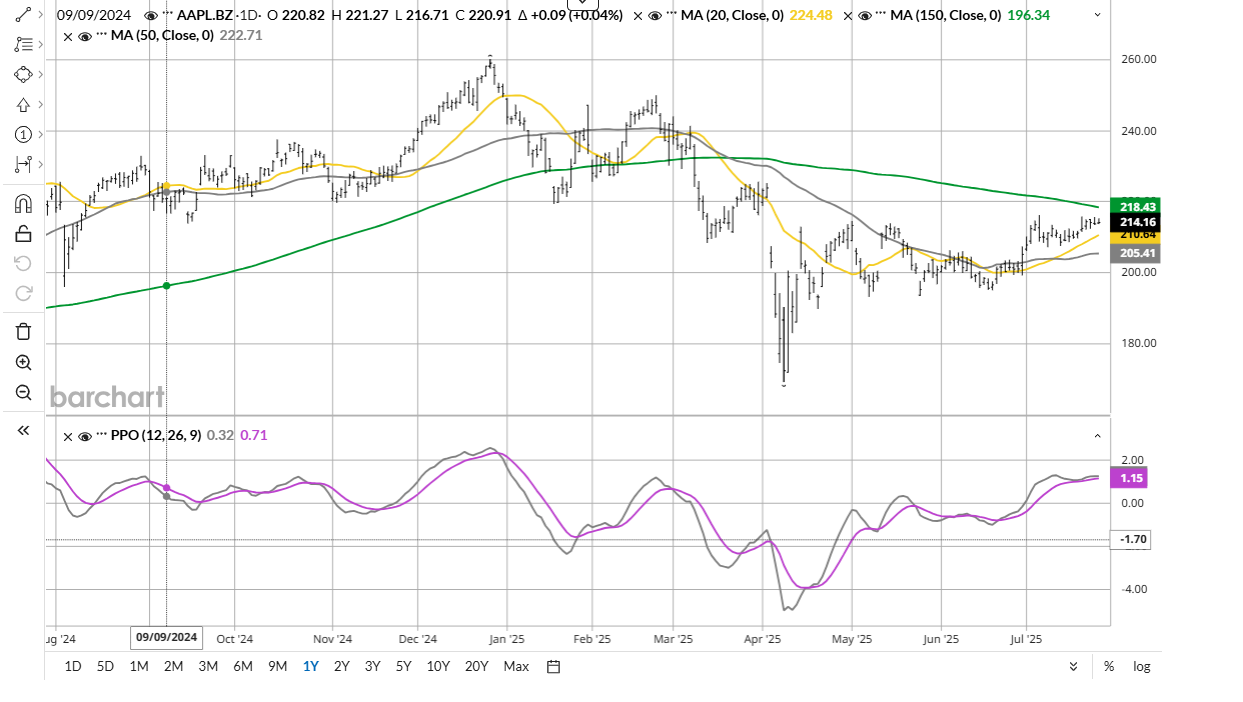Show the 3Y range
Viewport: 1243px width, 702px height.
(x=373, y=667)
